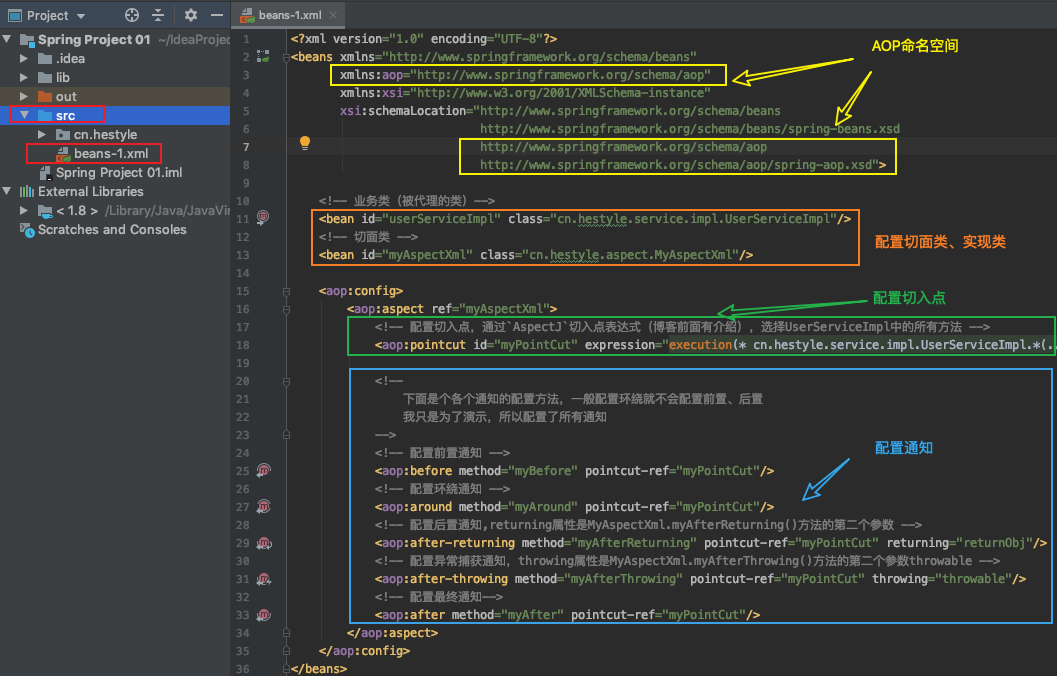The width and height of the screenshot is (1057, 676).
Task: Hide the Project tool window with minus icon
Action: (218, 16)
